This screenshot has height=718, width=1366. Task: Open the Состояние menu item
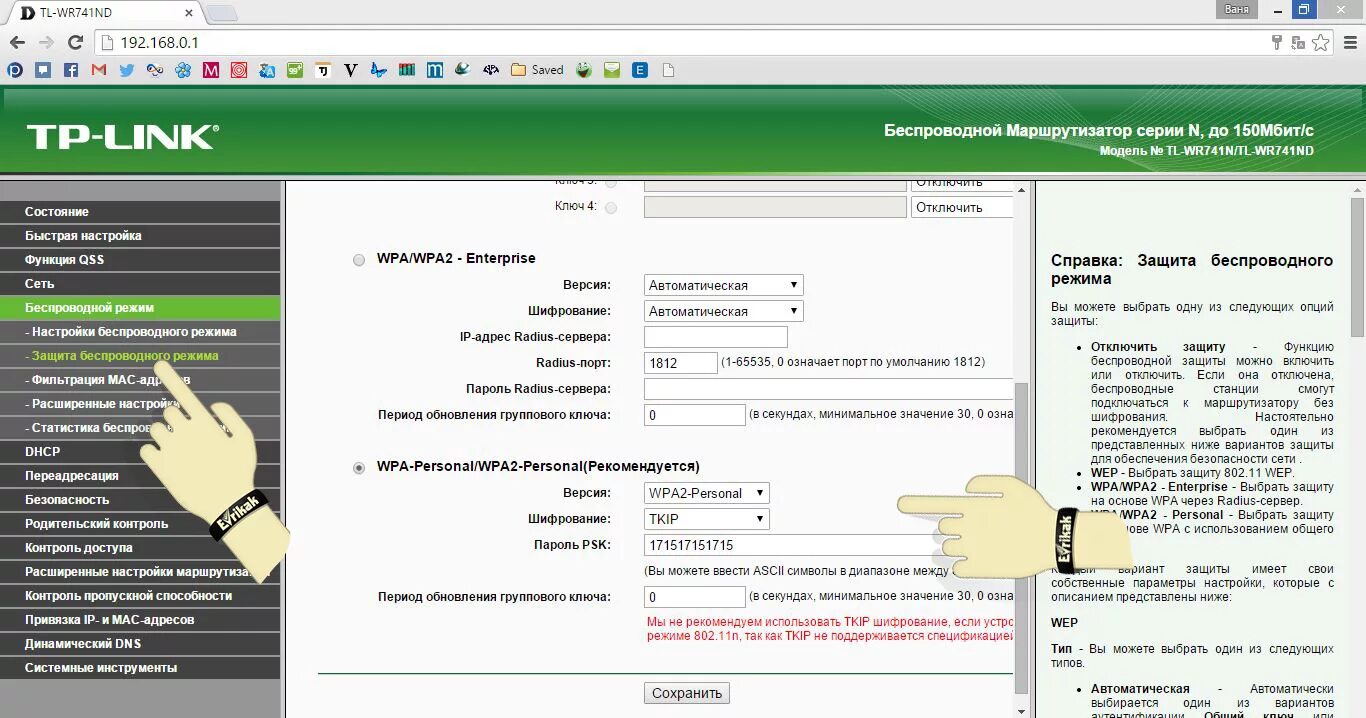(140, 212)
